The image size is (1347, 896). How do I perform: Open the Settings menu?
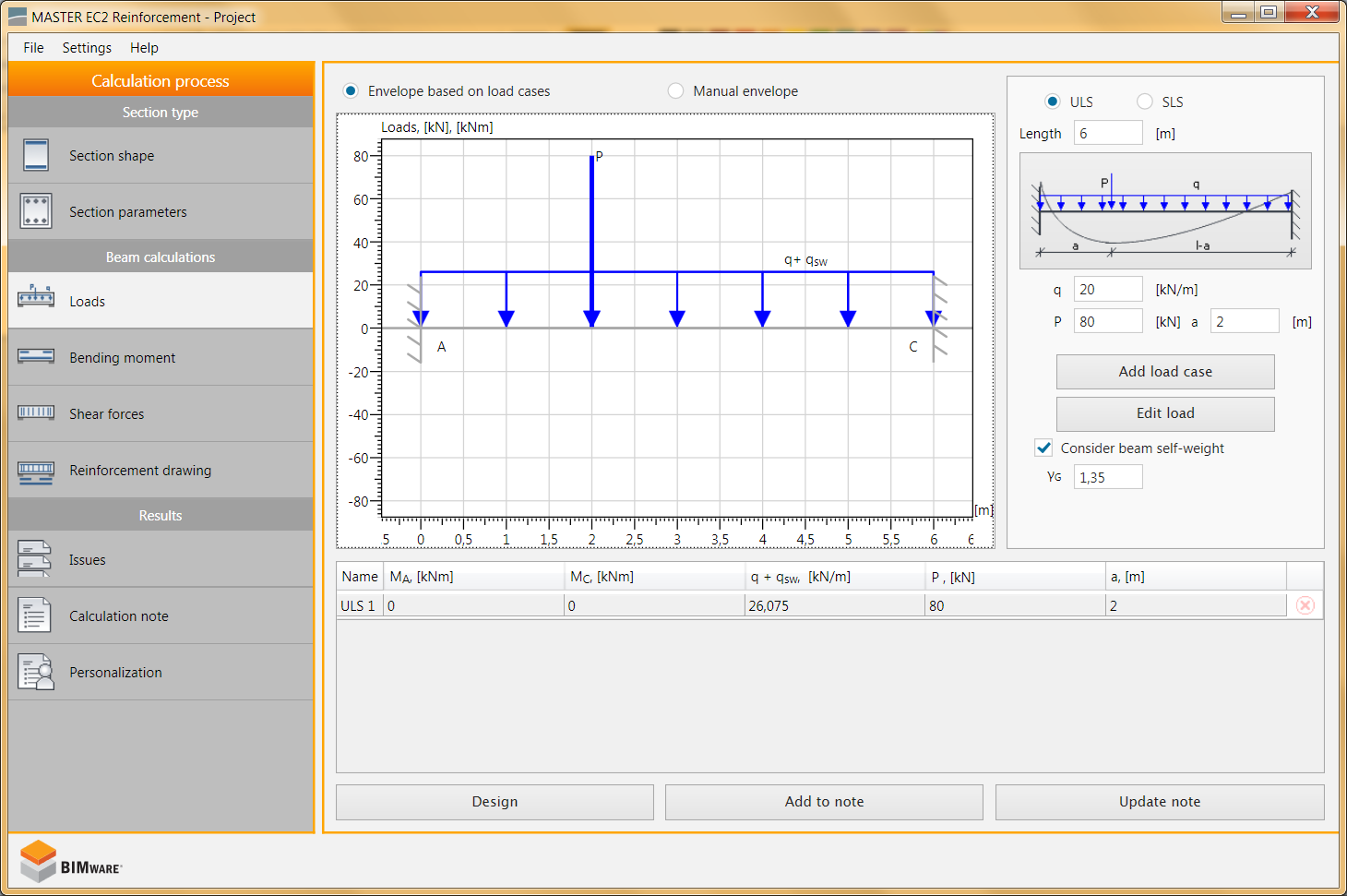coord(87,48)
